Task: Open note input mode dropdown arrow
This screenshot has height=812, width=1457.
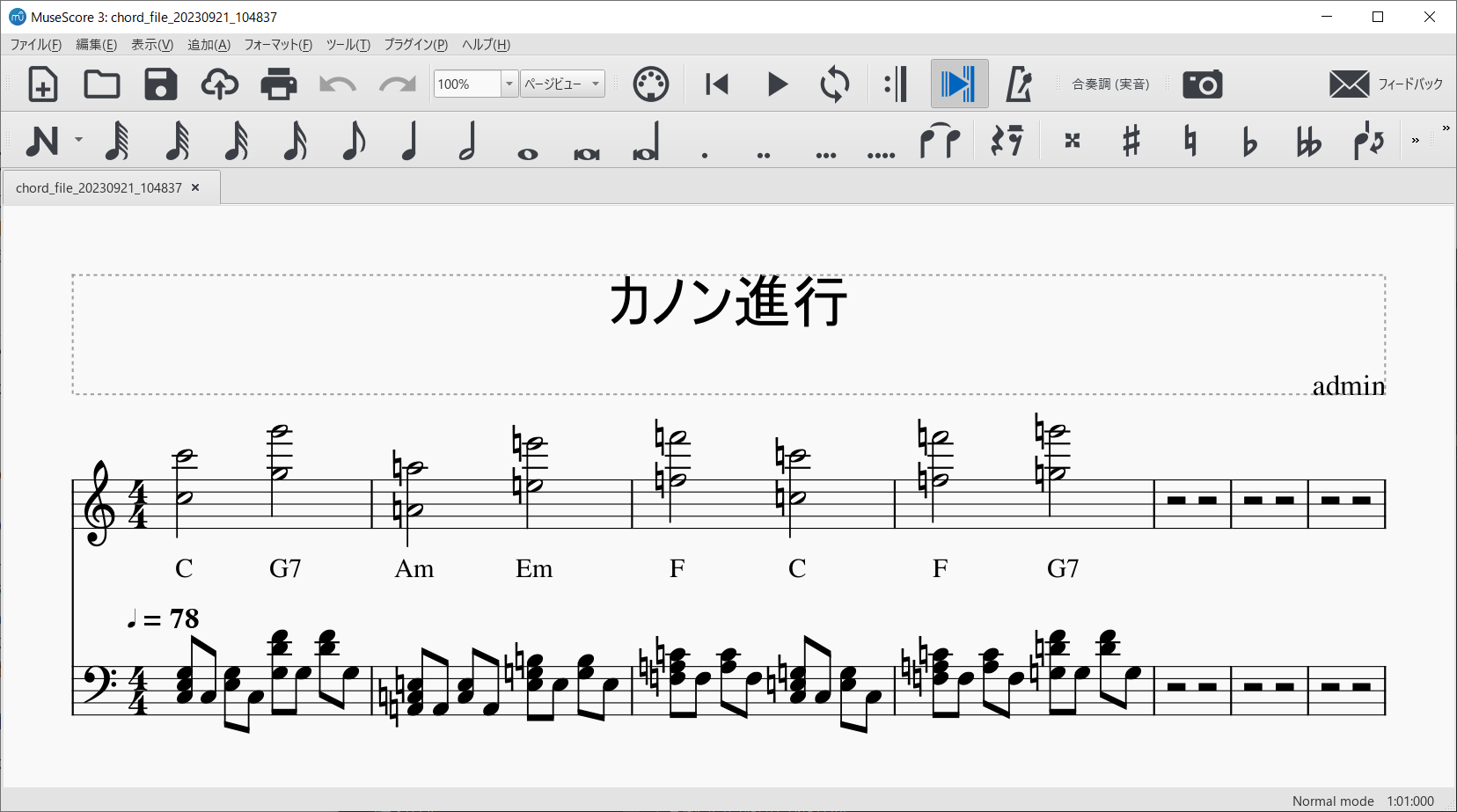Action: pos(78,140)
